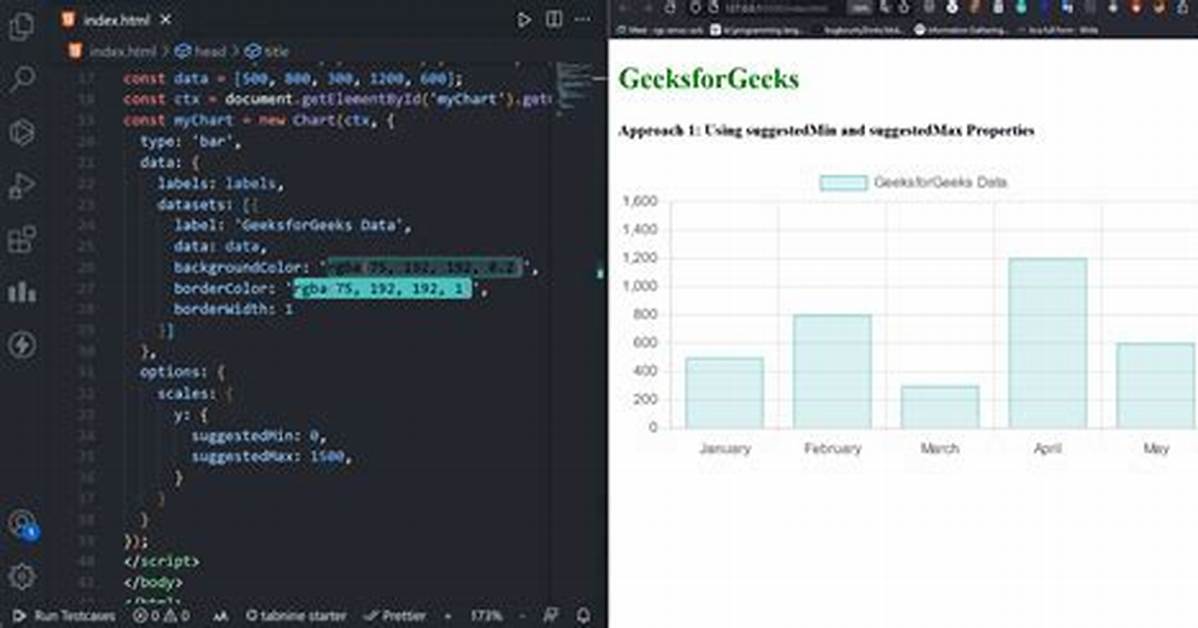Image resolution: width=1198 pixels, height=628 pixels.
Task: Click Run Testcases in status bar
Action: click(x=64, y=616)
